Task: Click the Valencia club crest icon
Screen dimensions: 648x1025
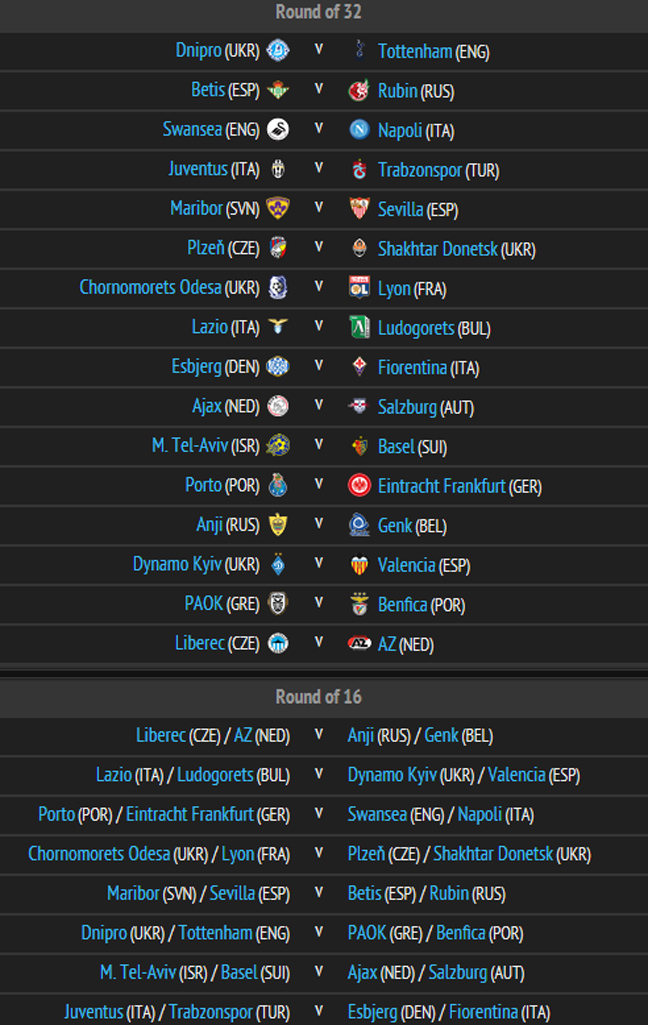Action: point(359,564)
